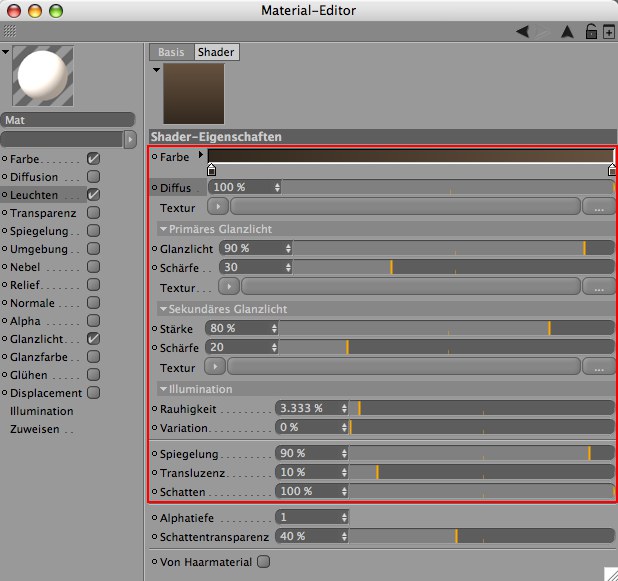Image resolution: width=618 pixels, height=581 pixels.
Task: Disable the Farbe channel checkbox
Action: (93, 159)
